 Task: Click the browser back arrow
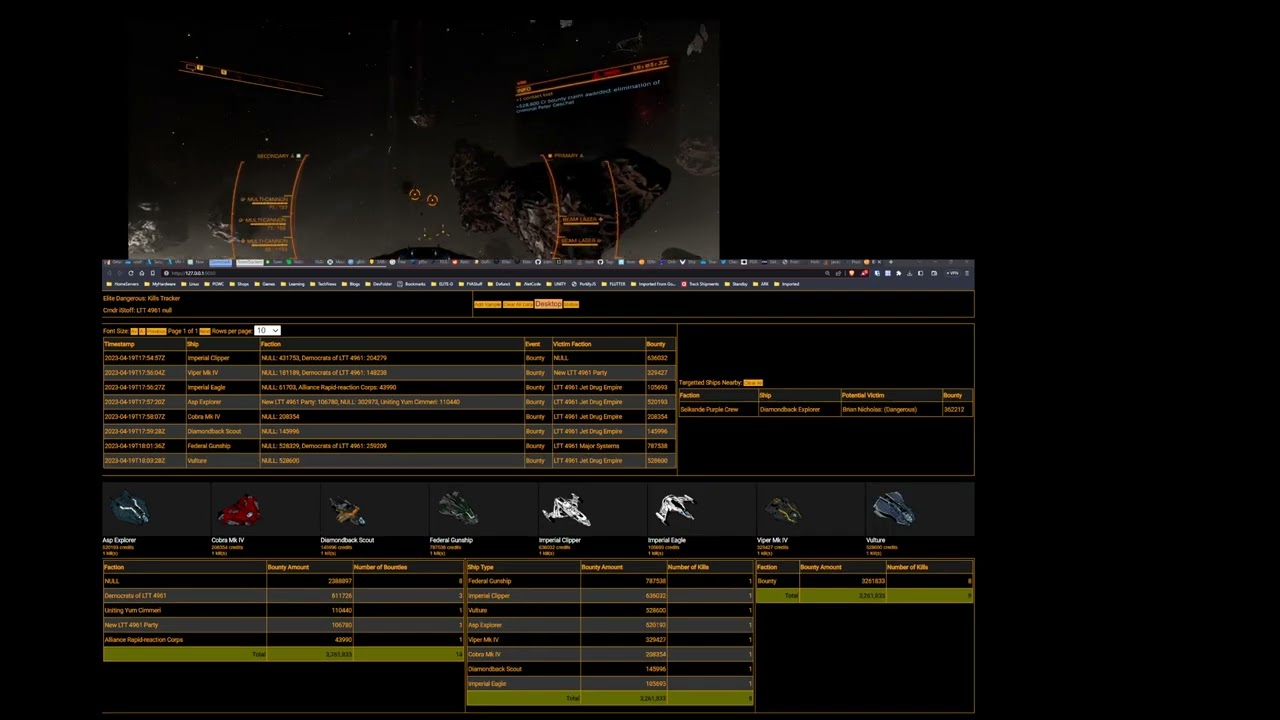coord(108,273)
